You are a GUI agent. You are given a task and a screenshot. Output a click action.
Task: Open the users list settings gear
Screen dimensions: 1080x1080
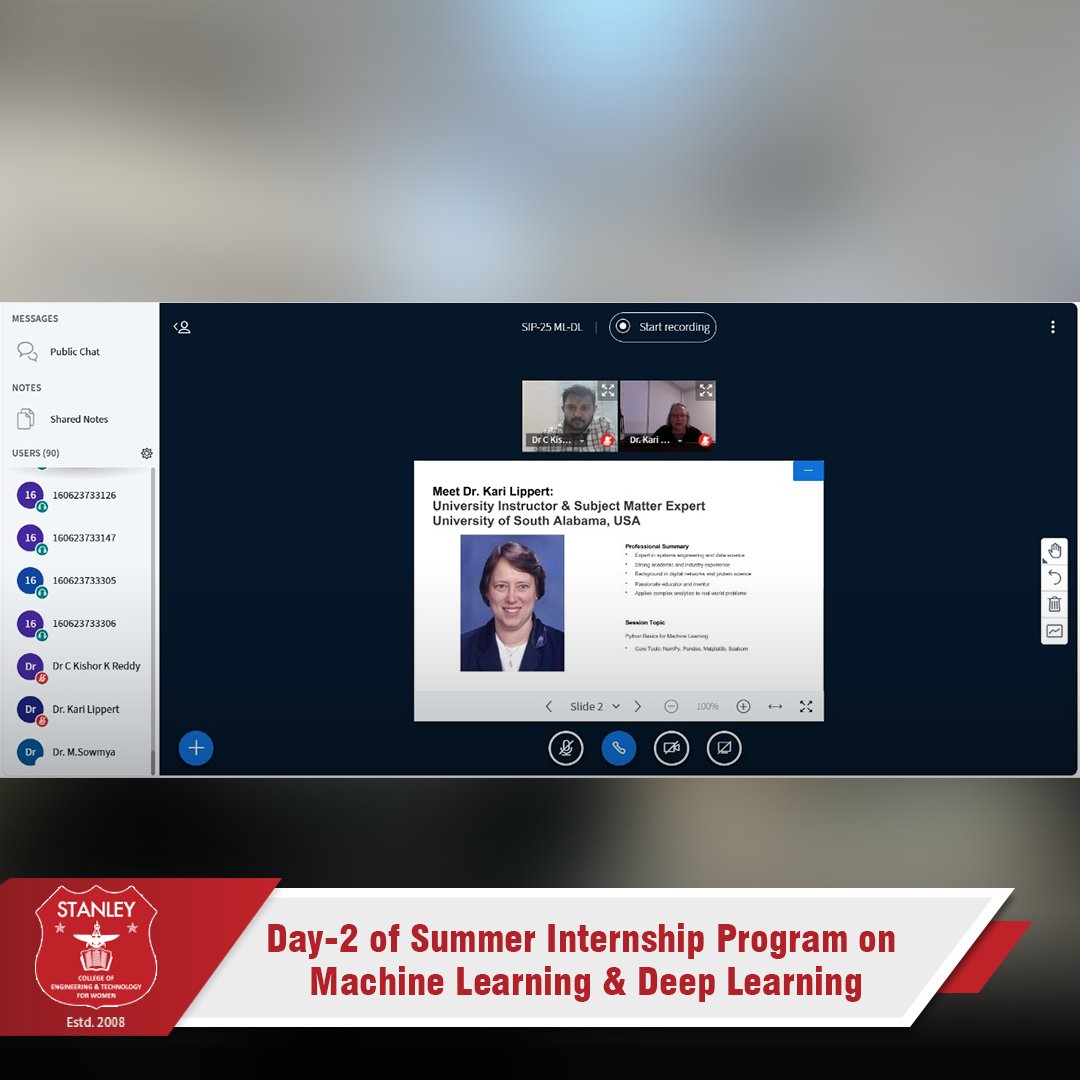(x=147, y=453)
